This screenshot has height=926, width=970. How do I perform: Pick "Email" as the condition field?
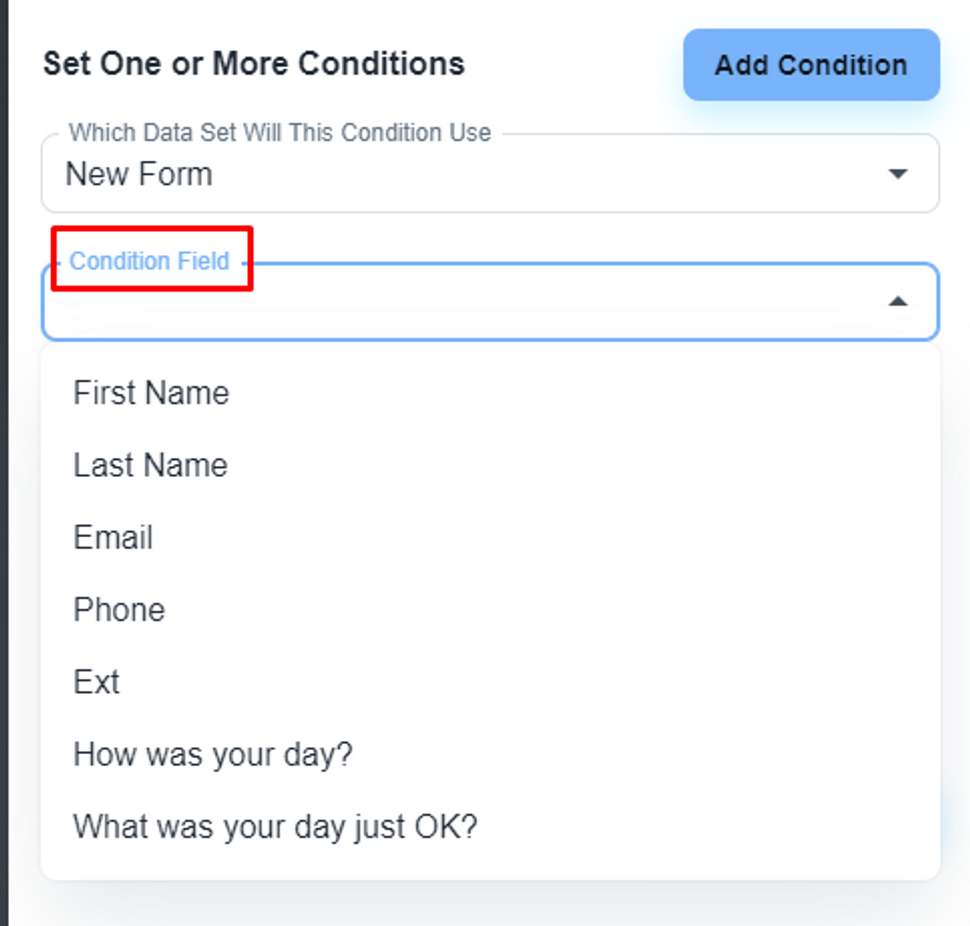113,537
